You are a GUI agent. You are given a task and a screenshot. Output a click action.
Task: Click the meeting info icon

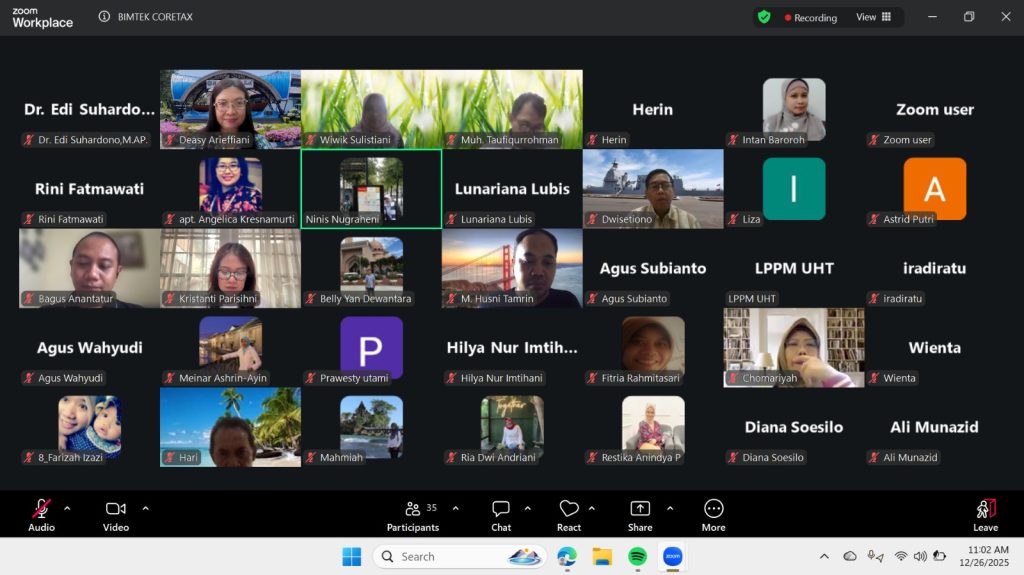tap(105, 17)
